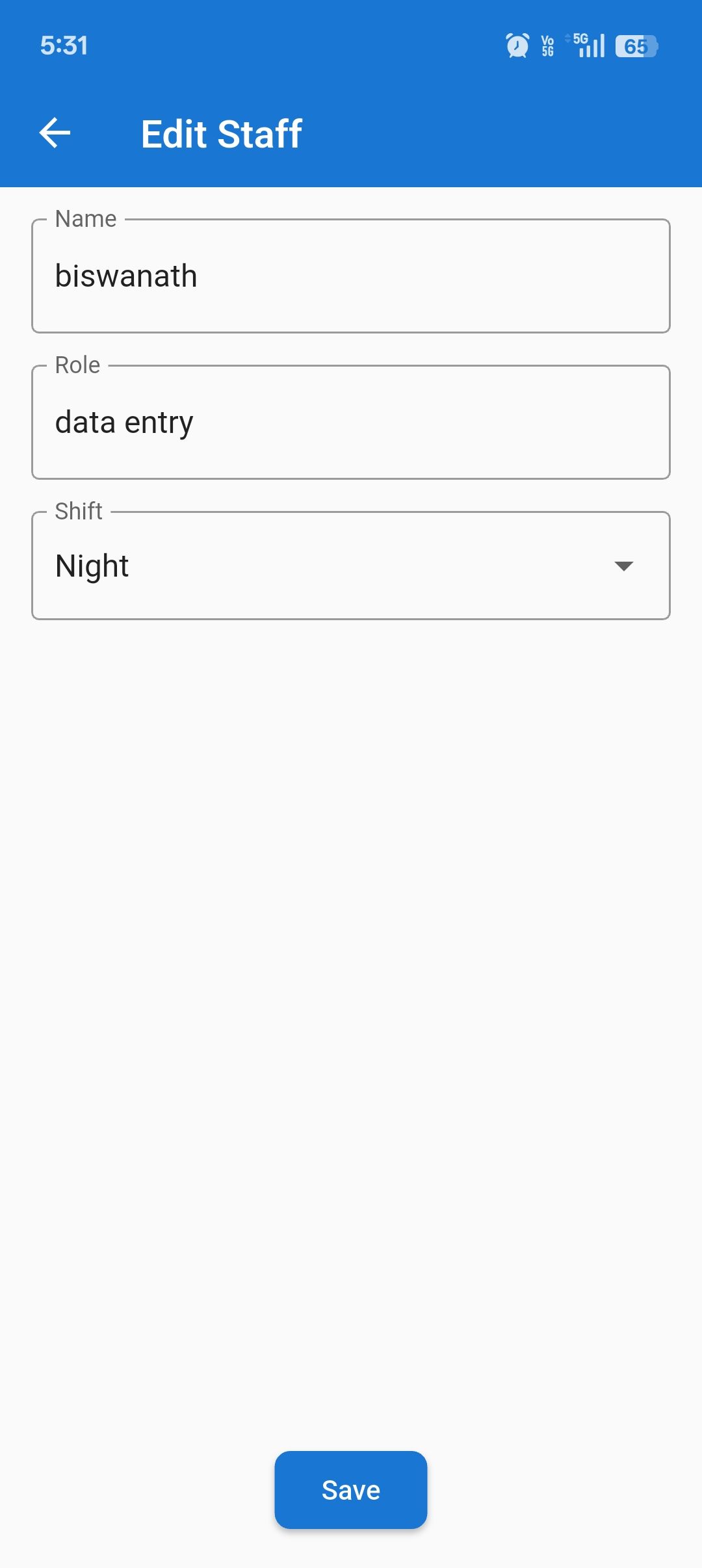Tap the empty area below Shift field

(351, 975)
